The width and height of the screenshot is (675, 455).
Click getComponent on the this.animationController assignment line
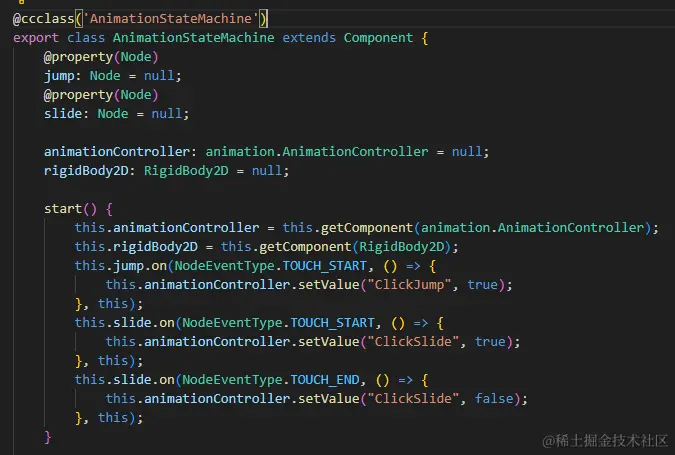pos(367,228)
